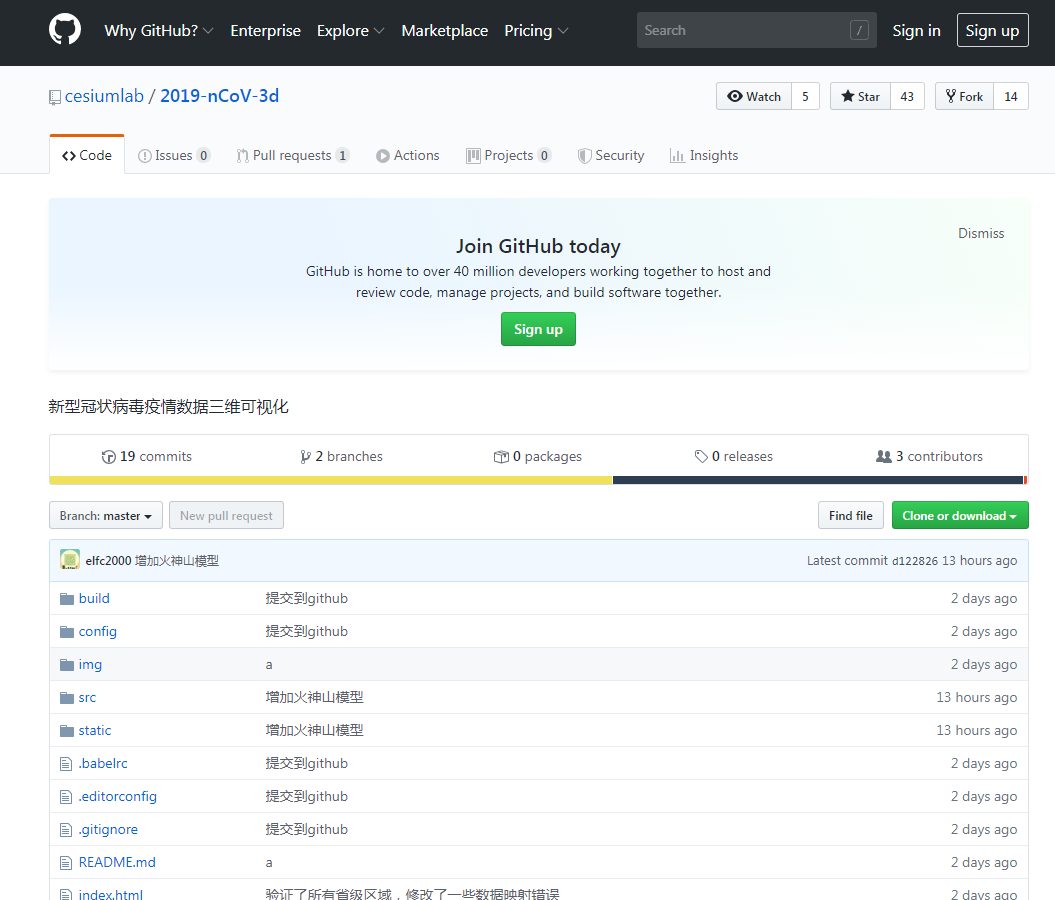Click the dark language bar segment
1055x900 pixels.
pos(818,480)
